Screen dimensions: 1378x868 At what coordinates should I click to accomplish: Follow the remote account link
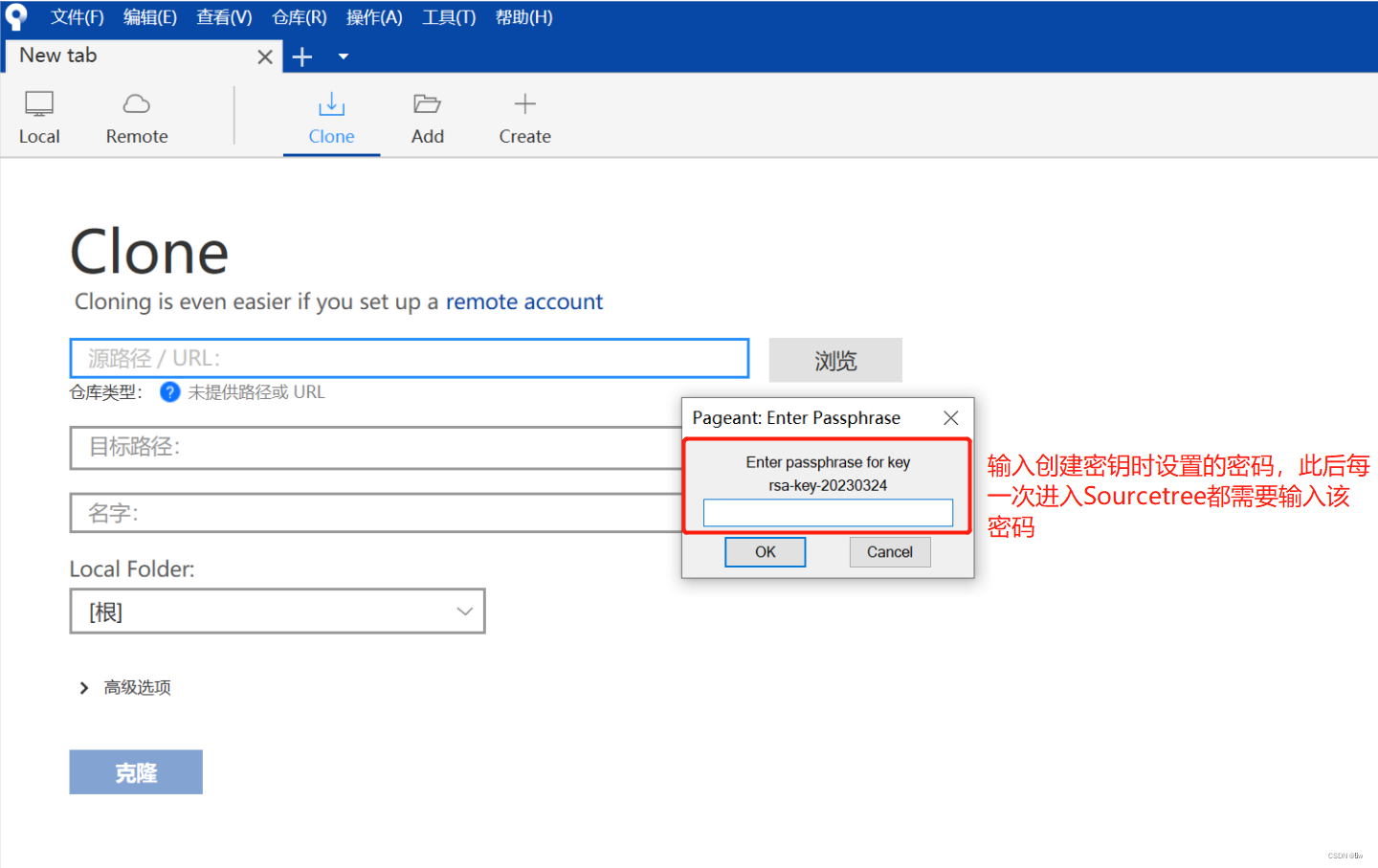coord(524,302)
